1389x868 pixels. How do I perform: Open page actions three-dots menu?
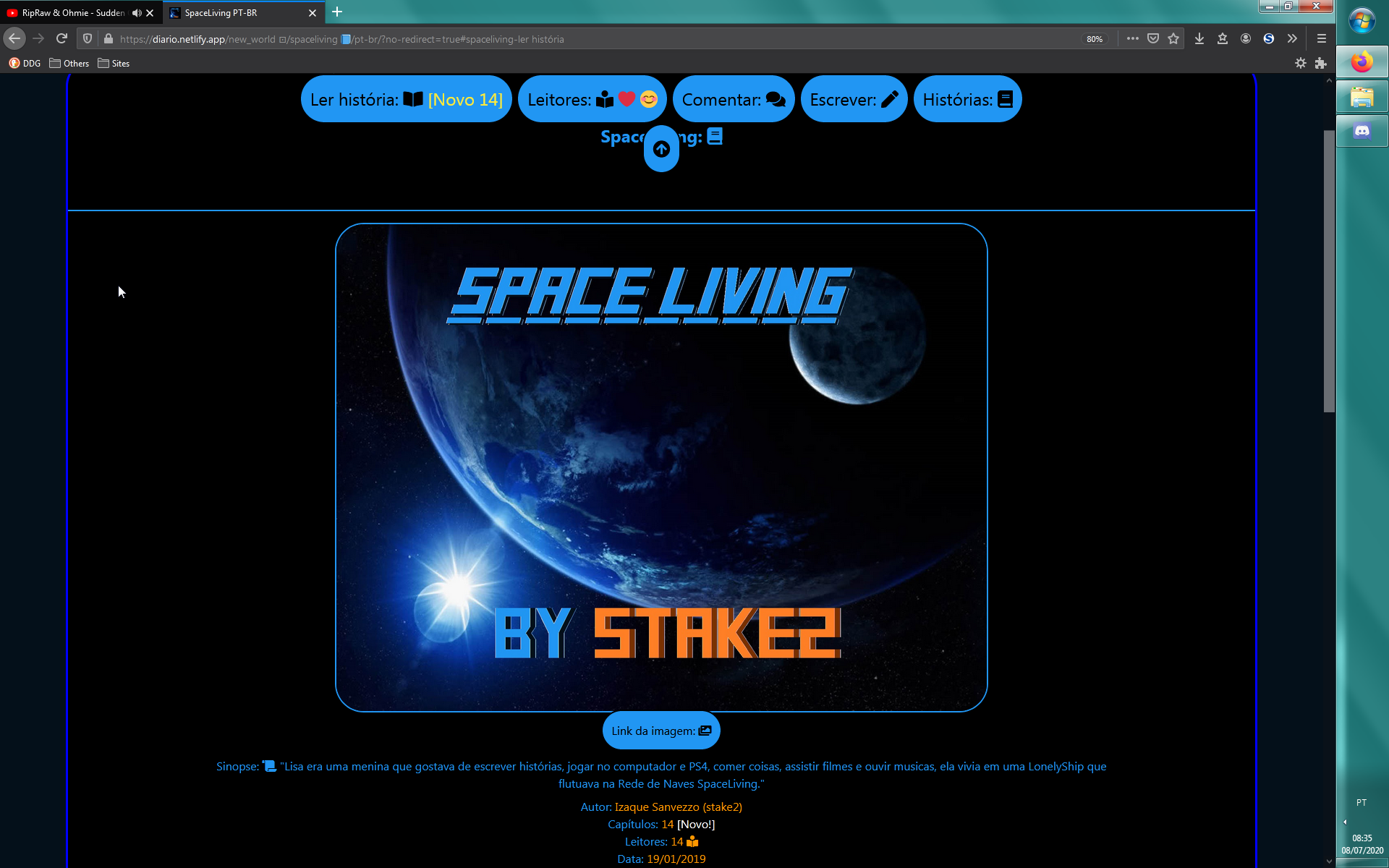pos(1132,39)
